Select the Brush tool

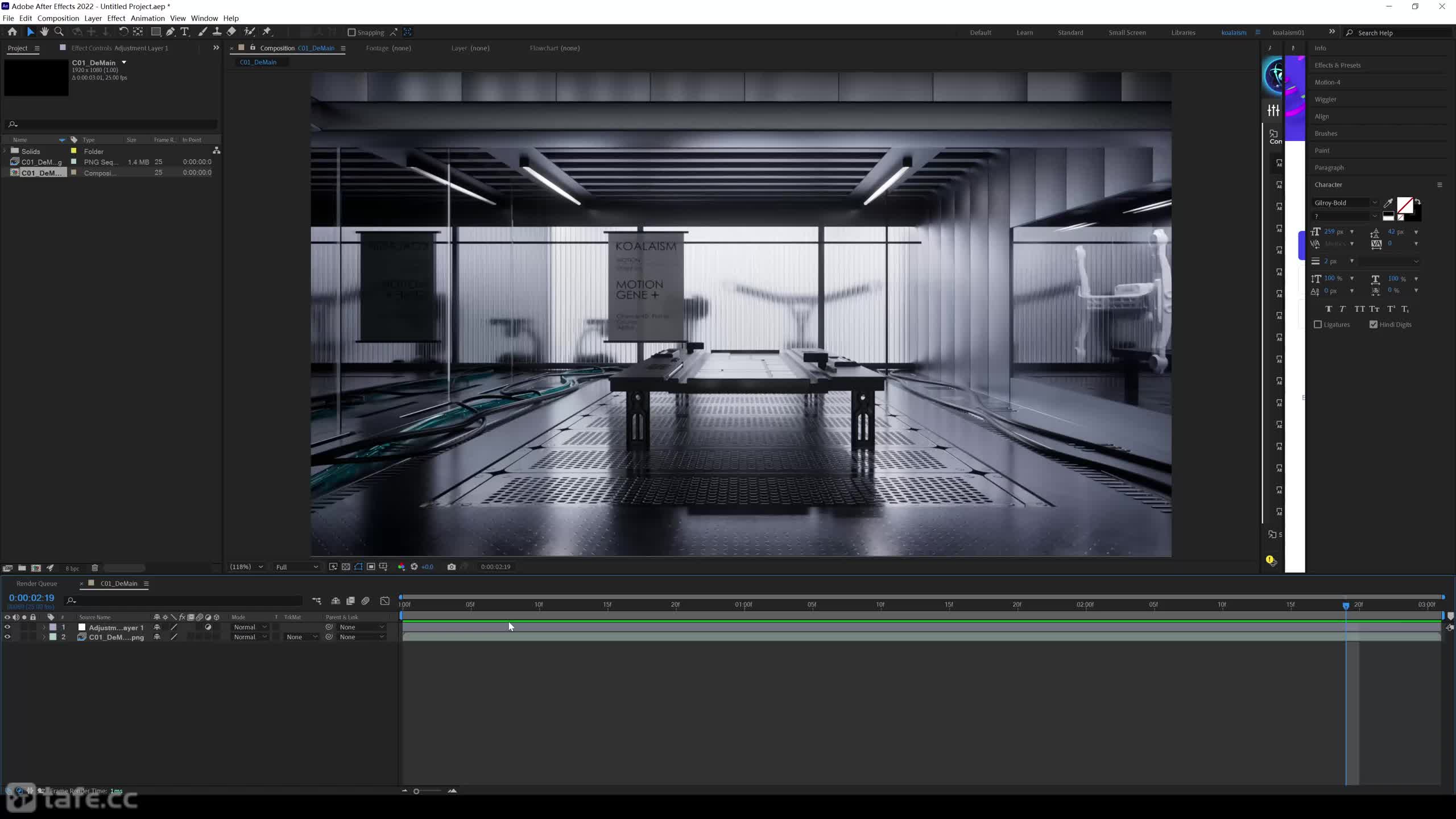coord(202,32)
